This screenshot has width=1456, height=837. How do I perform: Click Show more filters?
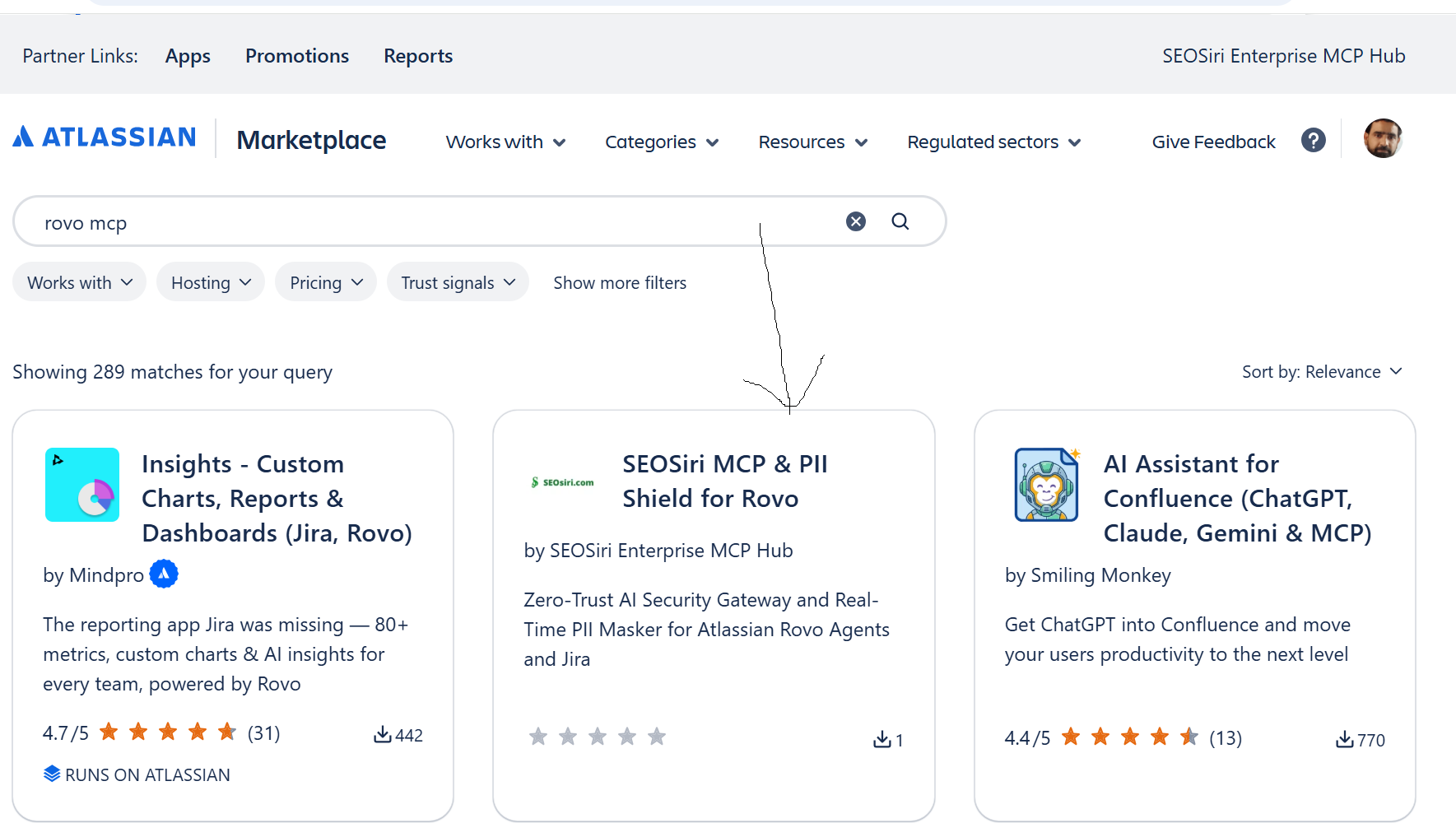(620, 282)
